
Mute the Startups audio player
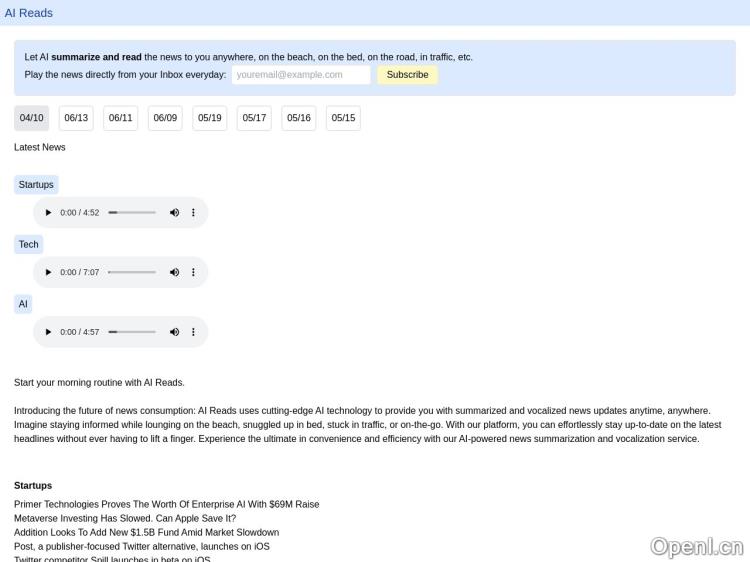pos(174,212)
